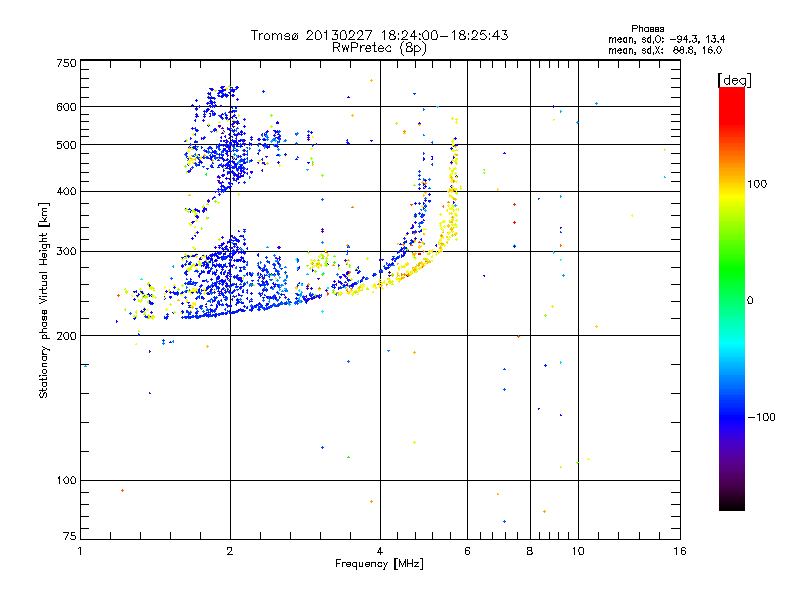Select the 'RwPretec (8p)' subtitle text

(x=379, y=48)
